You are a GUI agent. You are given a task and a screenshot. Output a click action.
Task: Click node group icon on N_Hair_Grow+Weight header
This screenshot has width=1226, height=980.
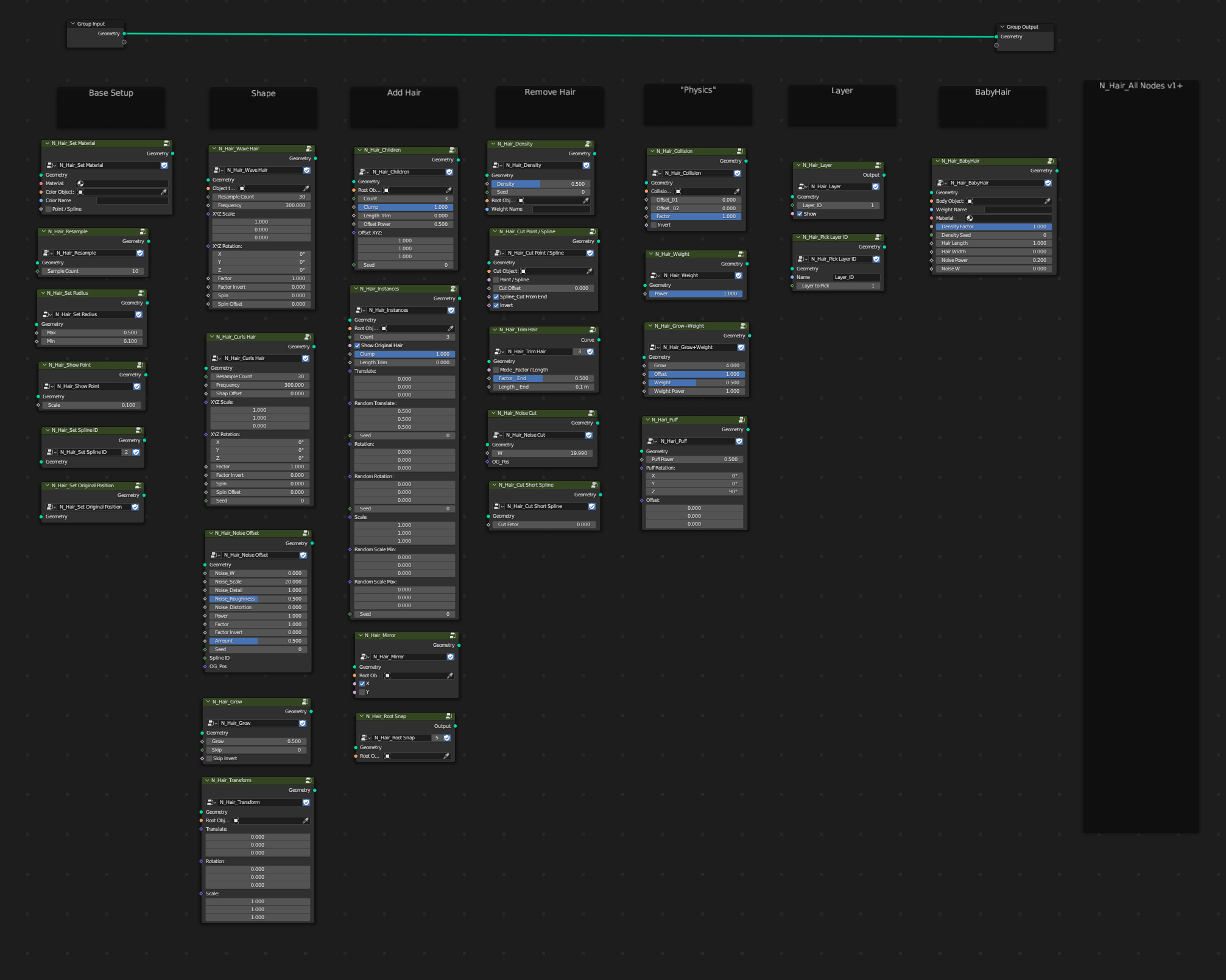click(743, 326)
